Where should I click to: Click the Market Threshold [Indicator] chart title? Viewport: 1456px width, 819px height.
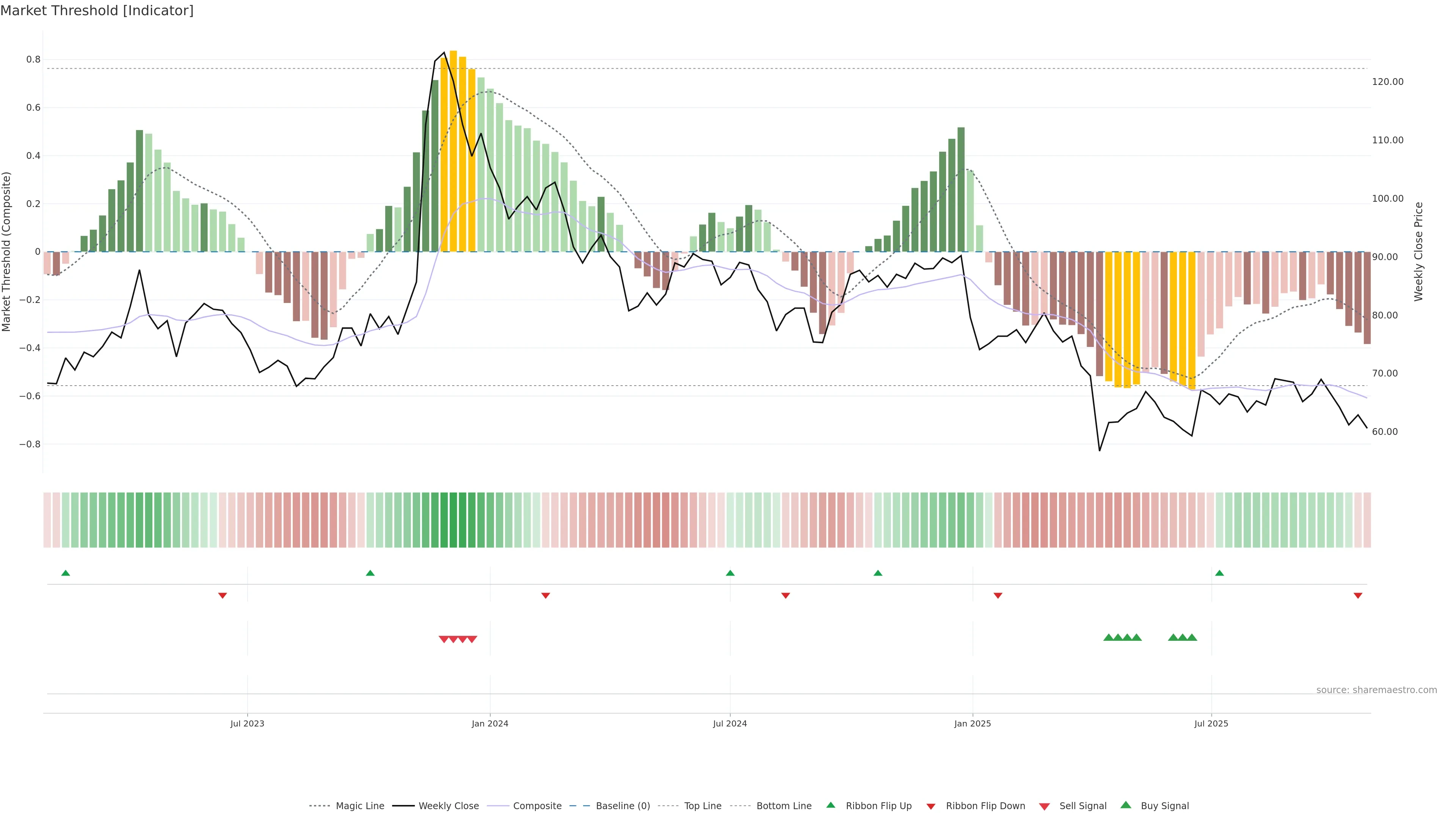(x=97, y=11)
